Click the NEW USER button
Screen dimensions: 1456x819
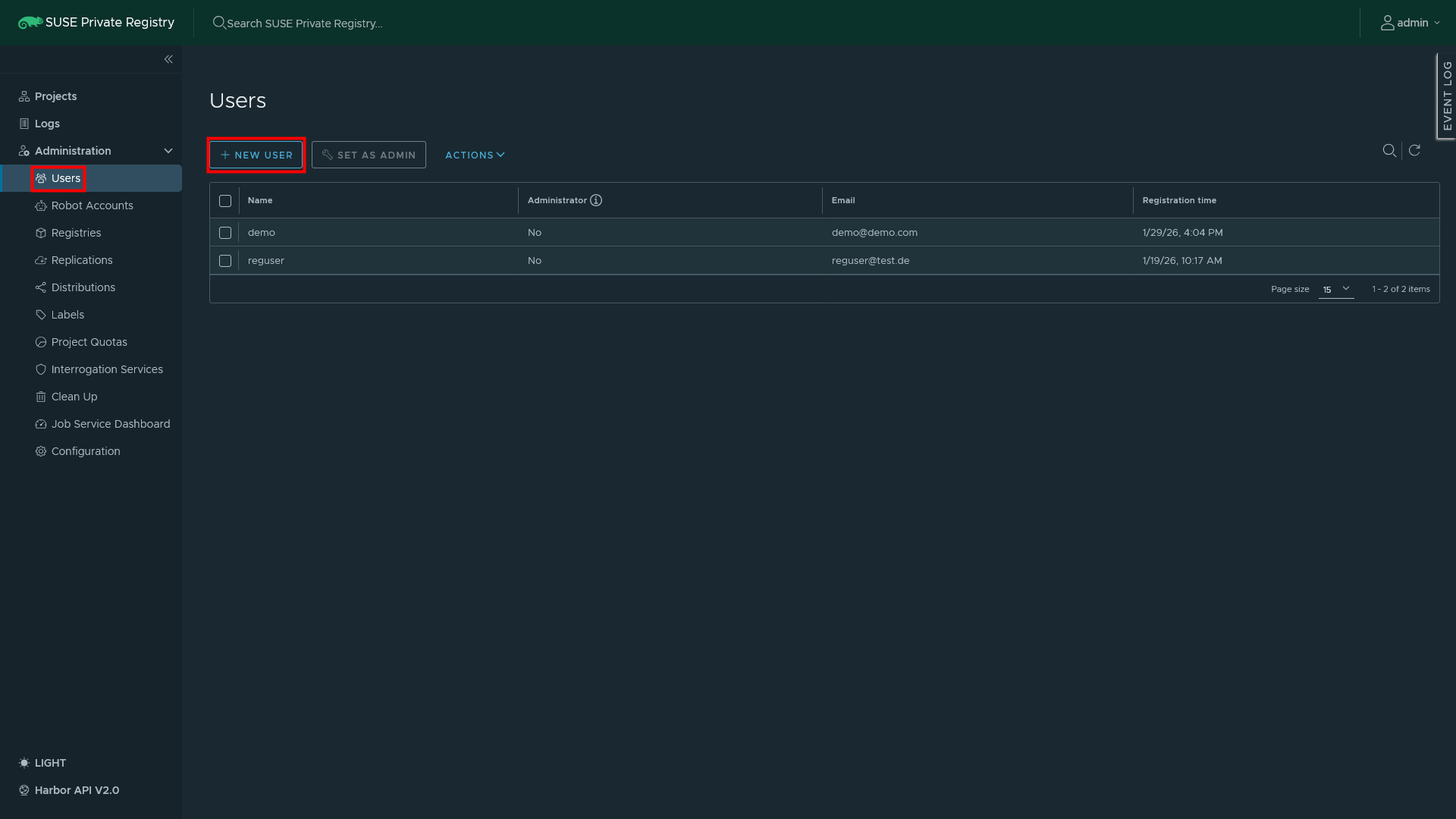tap(256, 155)
